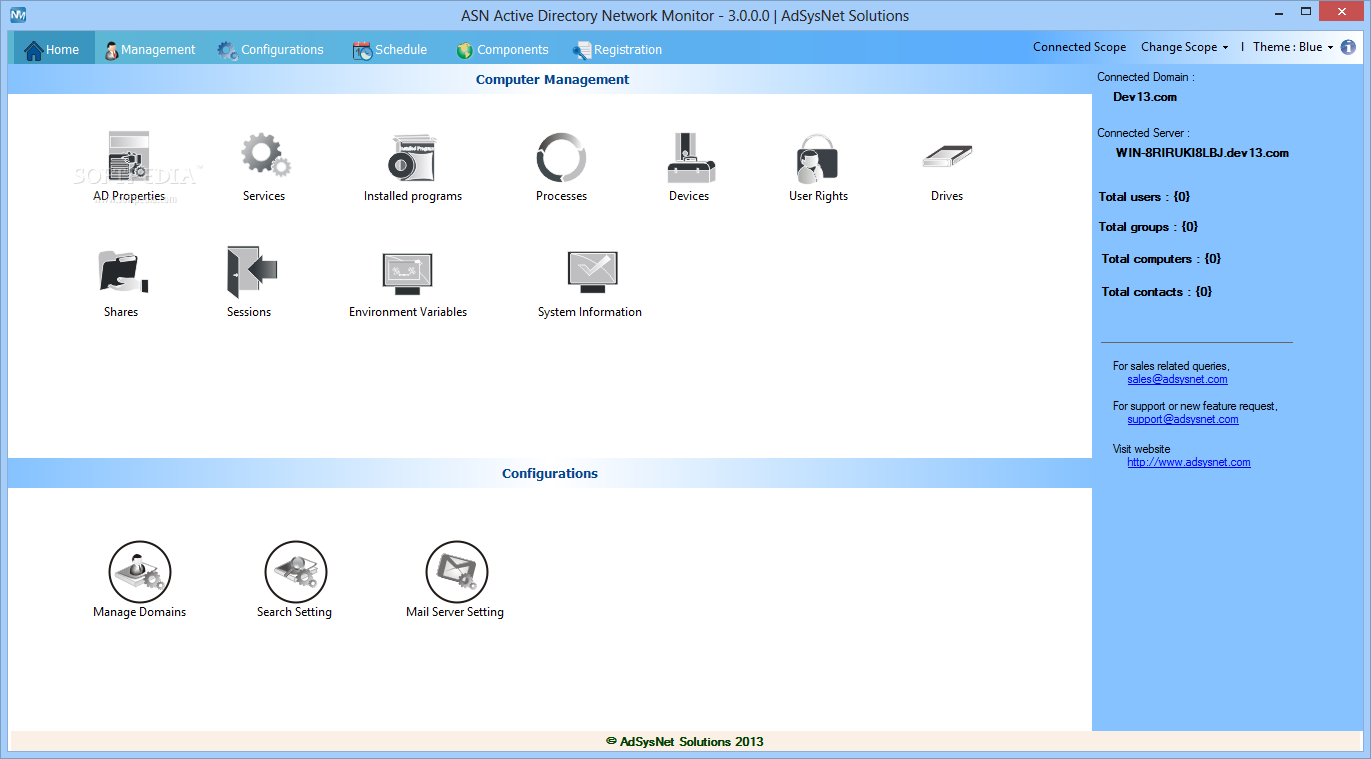
Task: Open the Services gears icon
Action: [x=265, y=156]
